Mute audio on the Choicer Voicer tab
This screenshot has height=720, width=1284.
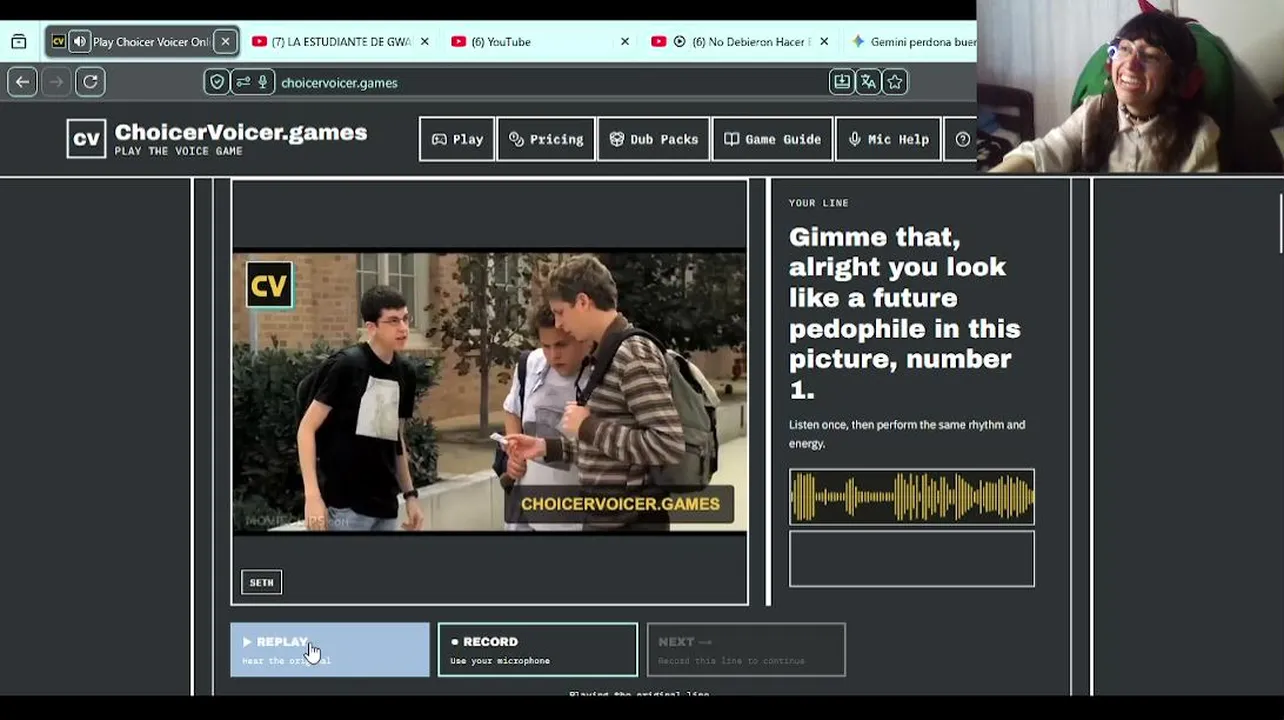pos(79,42)
